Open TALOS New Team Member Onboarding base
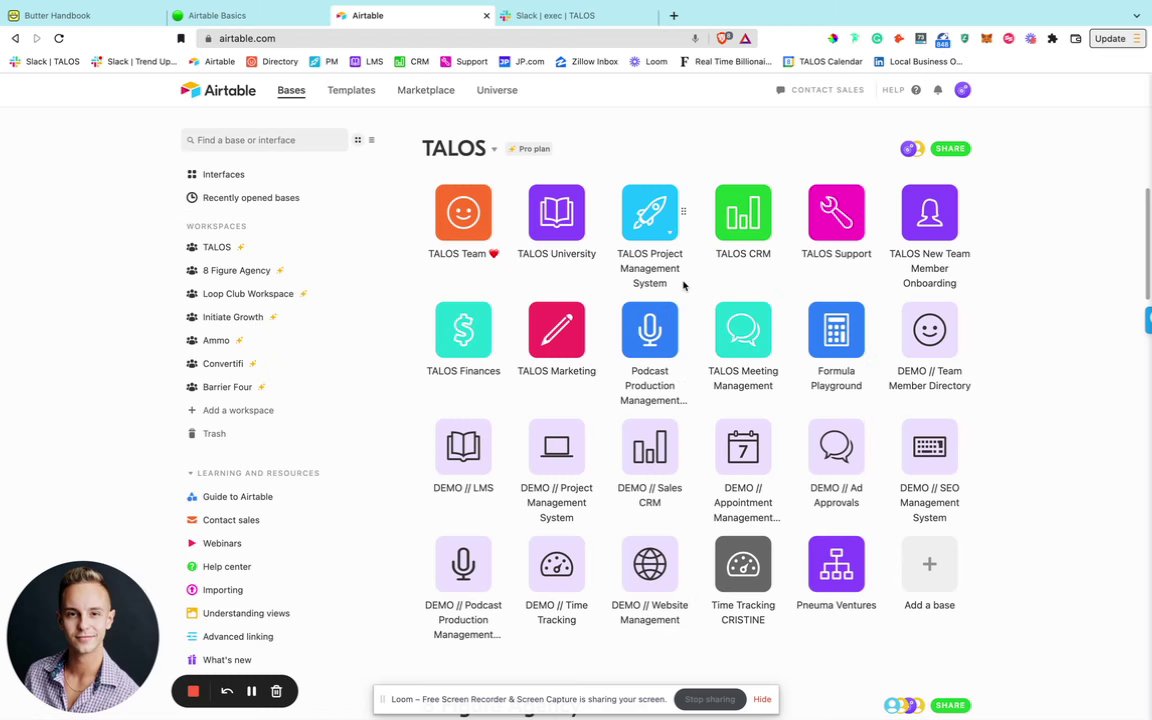1152x720 pixels. (929, 212)
